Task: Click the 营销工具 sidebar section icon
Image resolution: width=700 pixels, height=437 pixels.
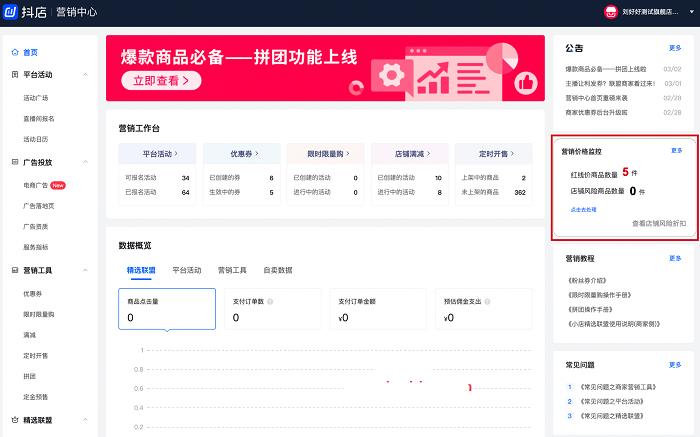Action: click(x=14, y=270)
